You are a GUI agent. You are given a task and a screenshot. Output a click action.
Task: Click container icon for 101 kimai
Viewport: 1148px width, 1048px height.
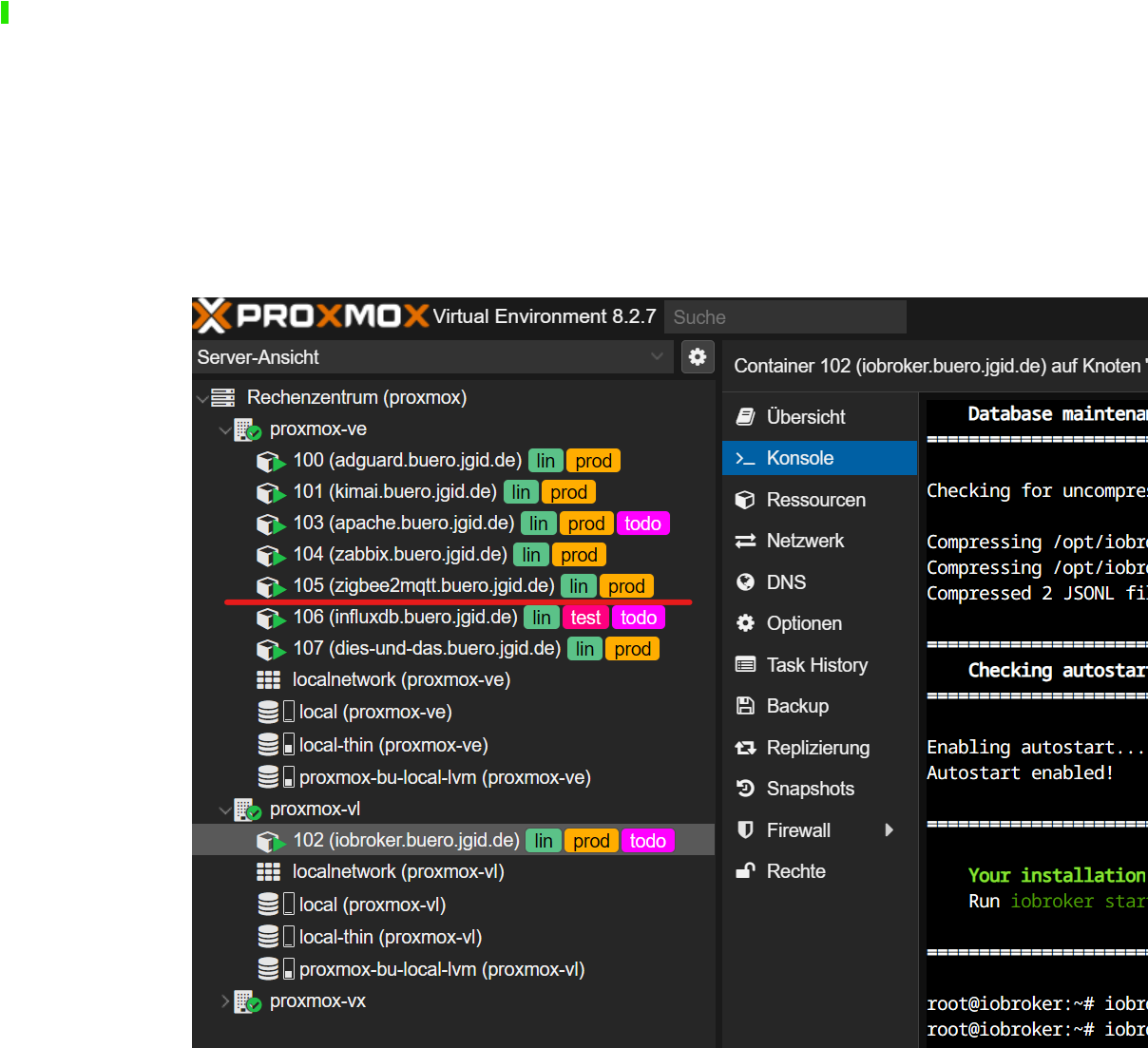tap(271, 493)
